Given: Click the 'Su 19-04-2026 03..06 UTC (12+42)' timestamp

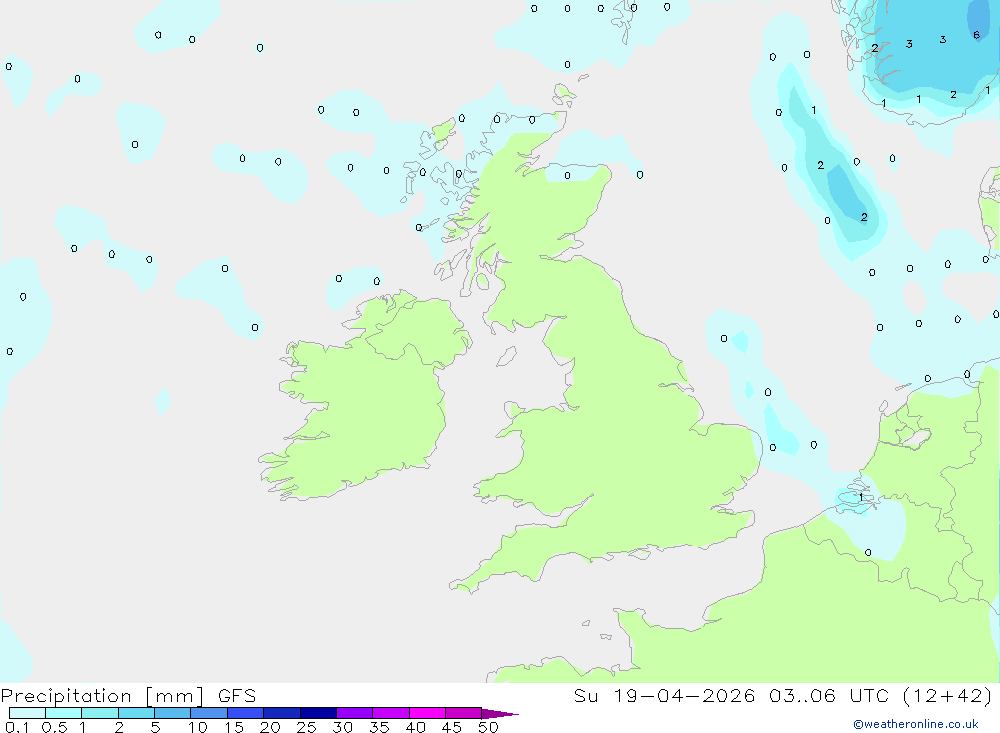Looking at the screenshot, I should click(783, 696).
